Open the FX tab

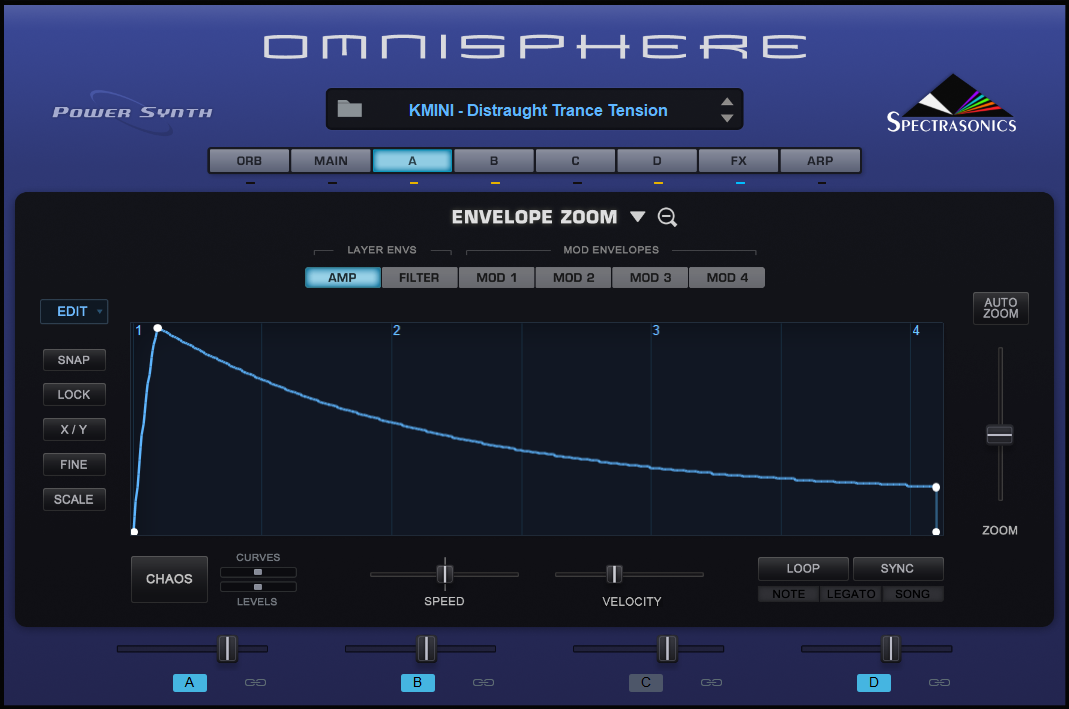coord(738,161)
